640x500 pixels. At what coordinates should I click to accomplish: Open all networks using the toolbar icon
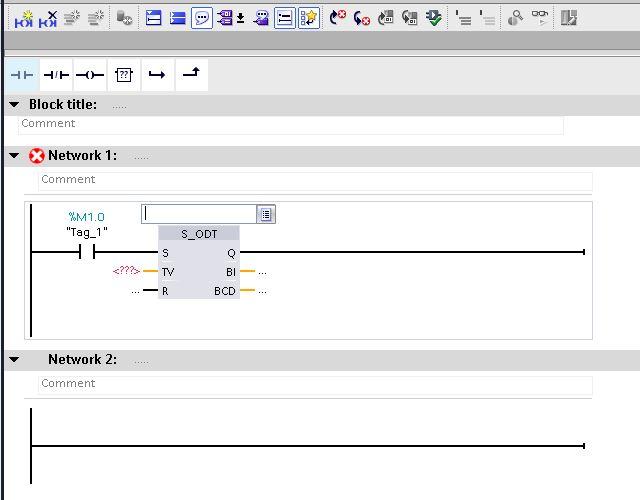coord(153,18)
